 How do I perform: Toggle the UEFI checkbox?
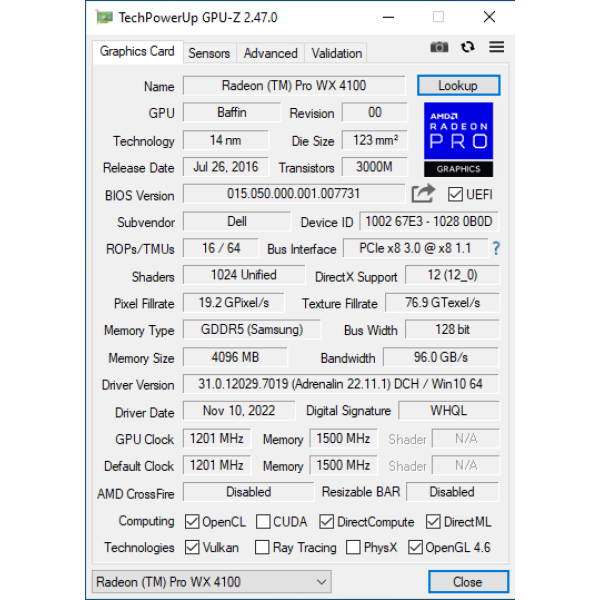point(455,194)
